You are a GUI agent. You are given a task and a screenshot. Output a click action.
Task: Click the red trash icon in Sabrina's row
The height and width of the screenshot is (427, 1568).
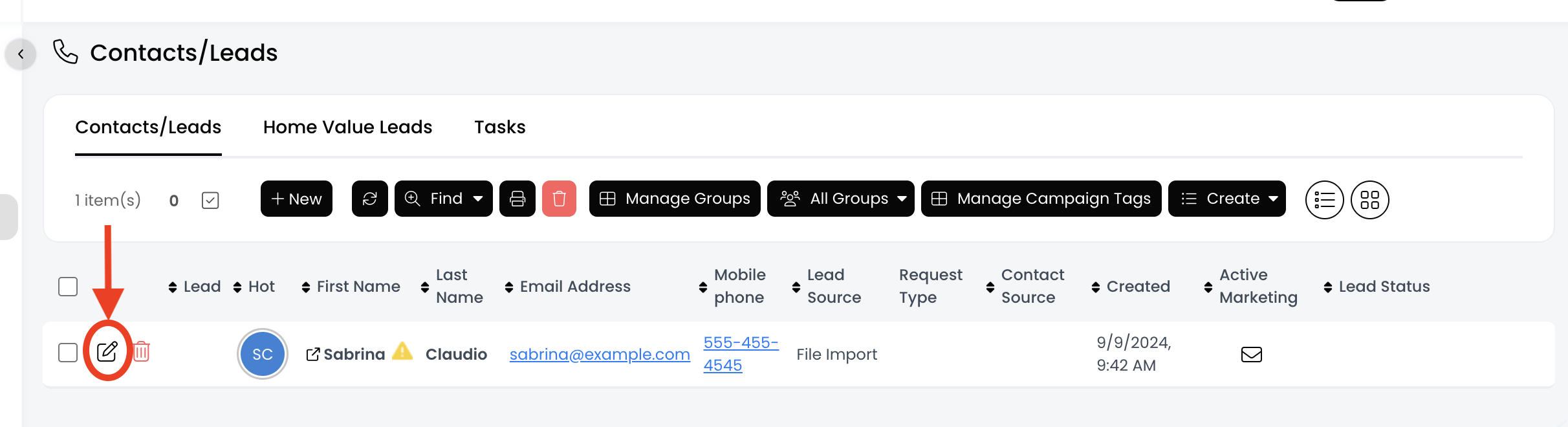tap(142, 352)
